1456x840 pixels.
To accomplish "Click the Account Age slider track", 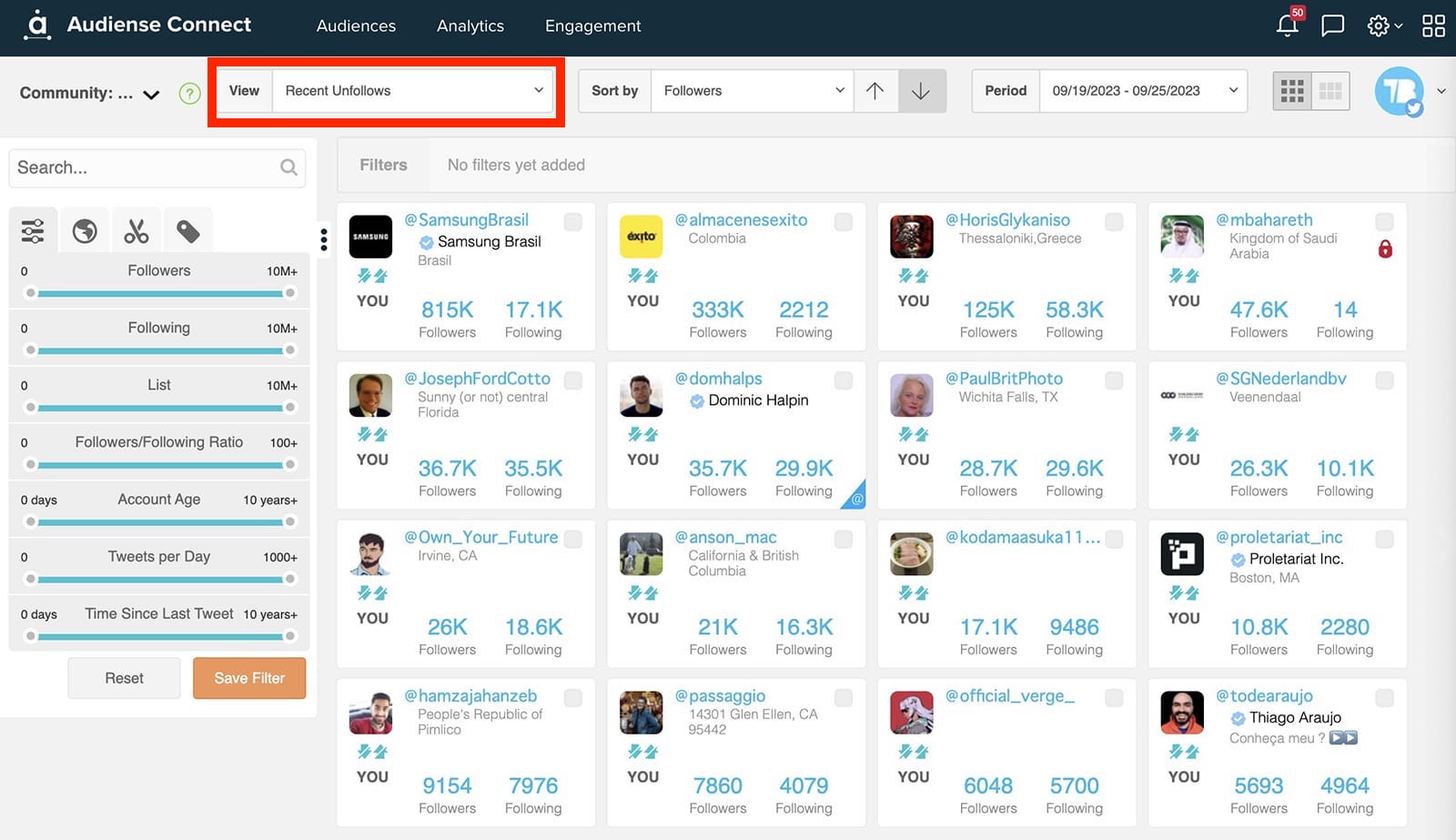I will coord(160,521).
